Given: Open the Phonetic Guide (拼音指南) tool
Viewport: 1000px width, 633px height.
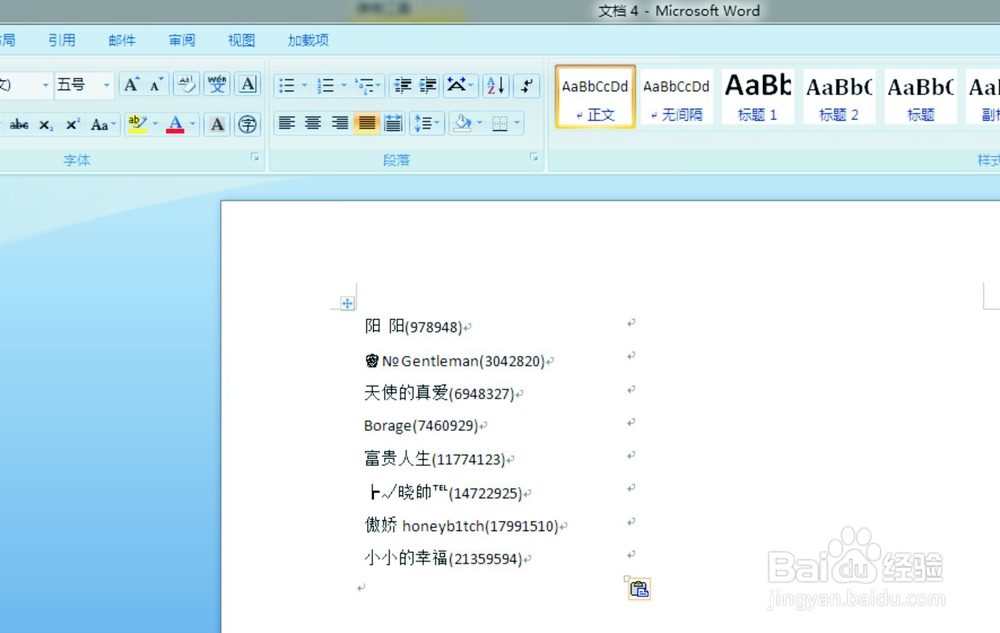Looking at the screenshot, I should point(217,84).
